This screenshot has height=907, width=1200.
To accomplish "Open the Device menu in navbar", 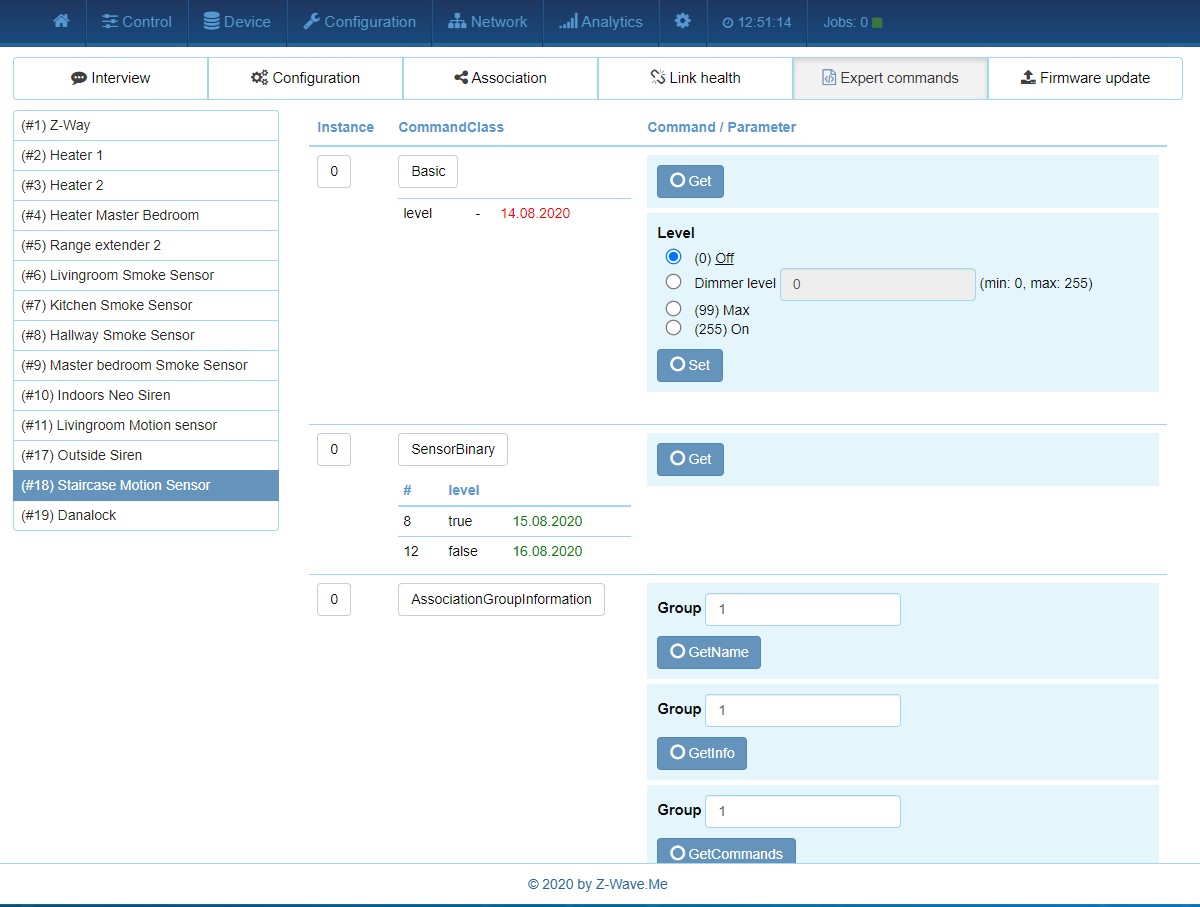I will click(x=237, y=22).
